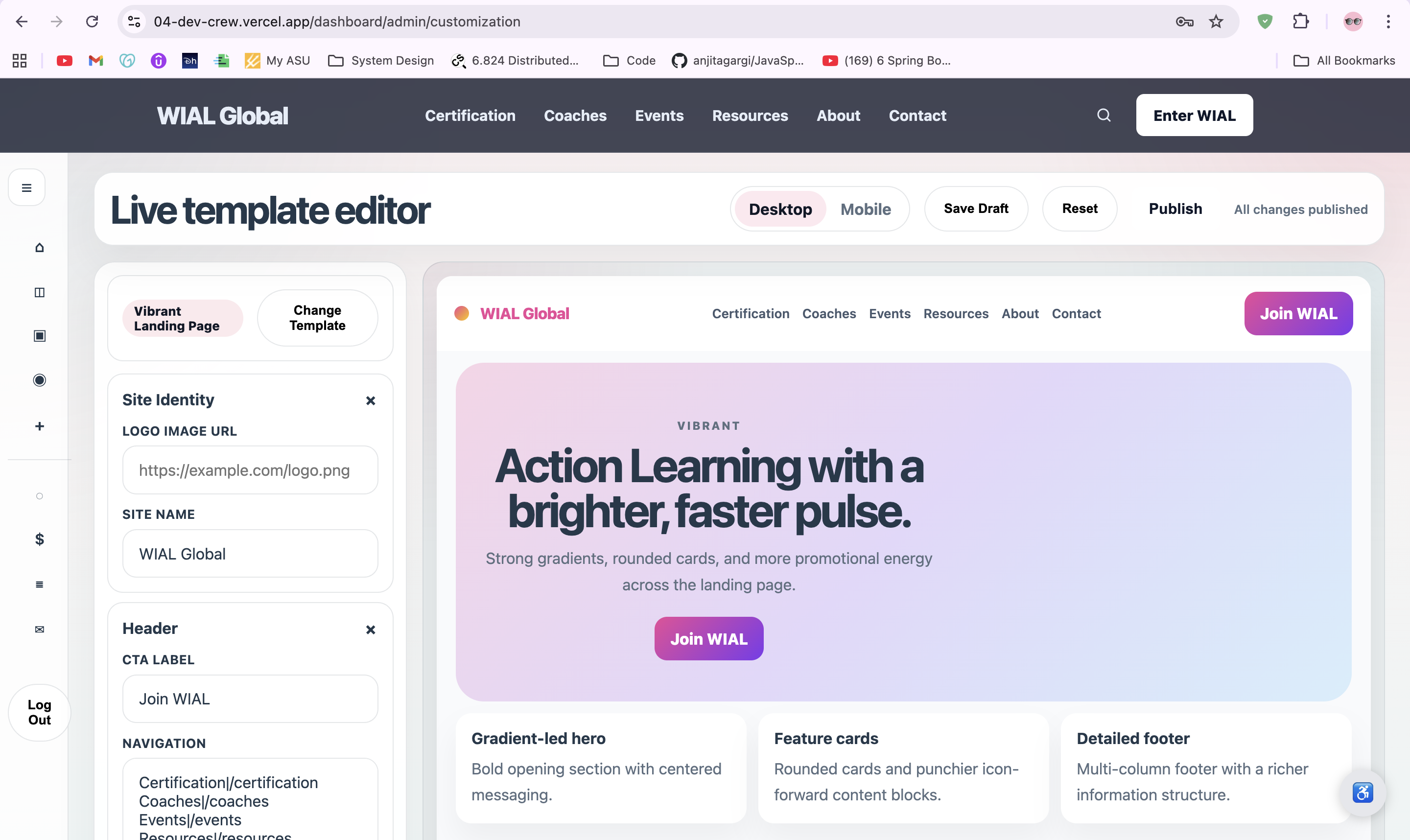Collapse the Header section
Screen dimensions: 1410x840
[371, 630]
